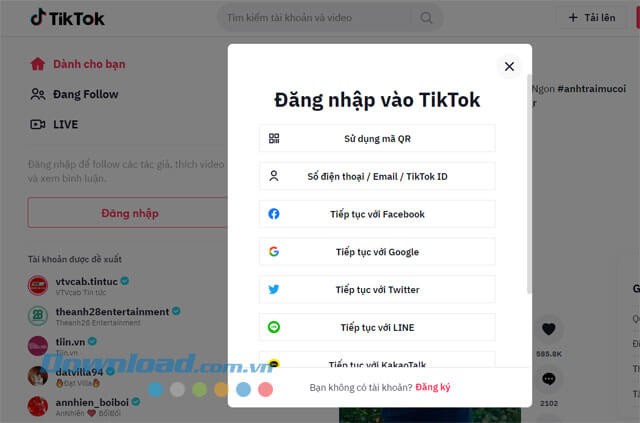The image size is (640, 423).
Task: Click the #anhtraimucoi hashtag
Action: pyautogui.click(x=591, y=89)
